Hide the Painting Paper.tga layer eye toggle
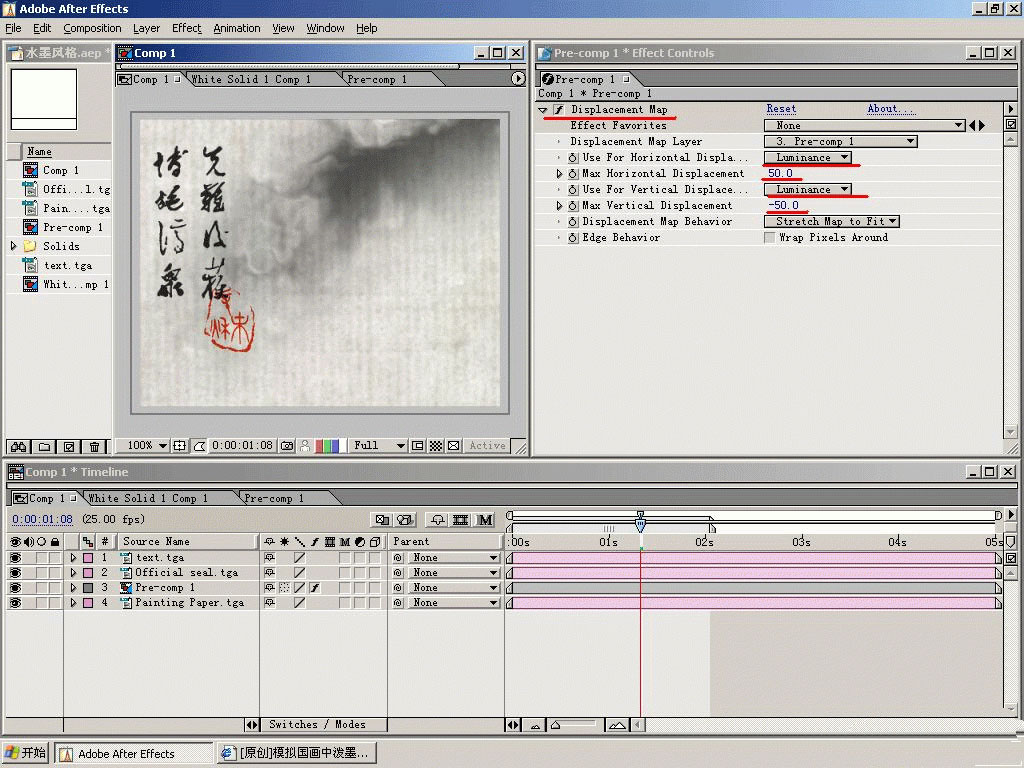This screenshot has width=1024, height=768. (15, 603)
